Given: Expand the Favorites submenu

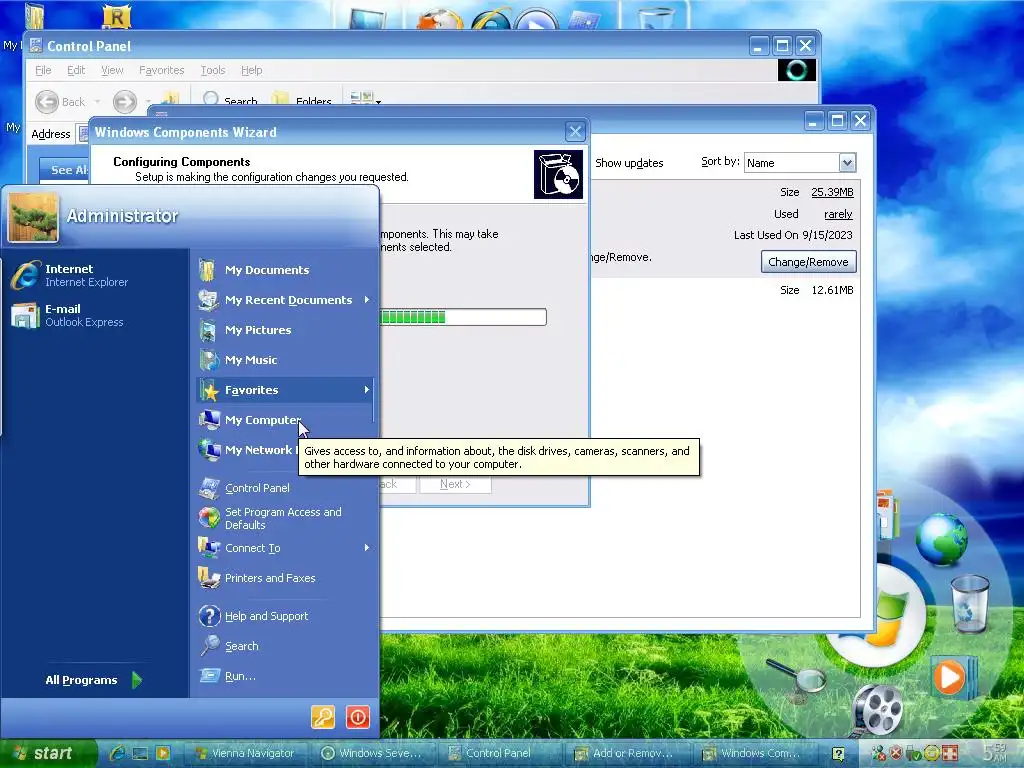Looking at the screenshot, I should tap(285, 390).
